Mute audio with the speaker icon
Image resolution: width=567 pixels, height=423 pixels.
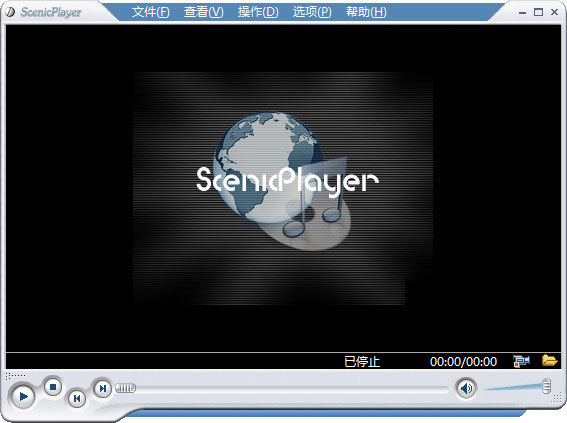coord(466,388)
